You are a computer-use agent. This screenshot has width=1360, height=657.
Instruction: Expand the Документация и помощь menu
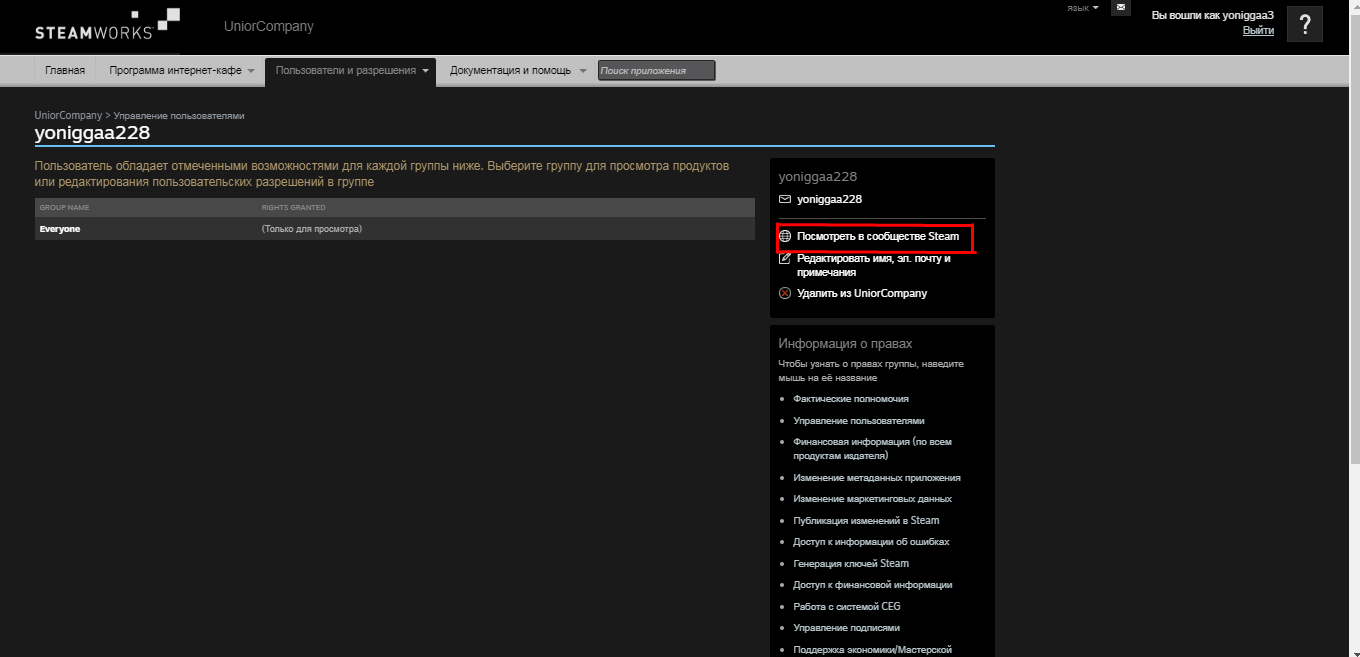(x=517, y=71)
